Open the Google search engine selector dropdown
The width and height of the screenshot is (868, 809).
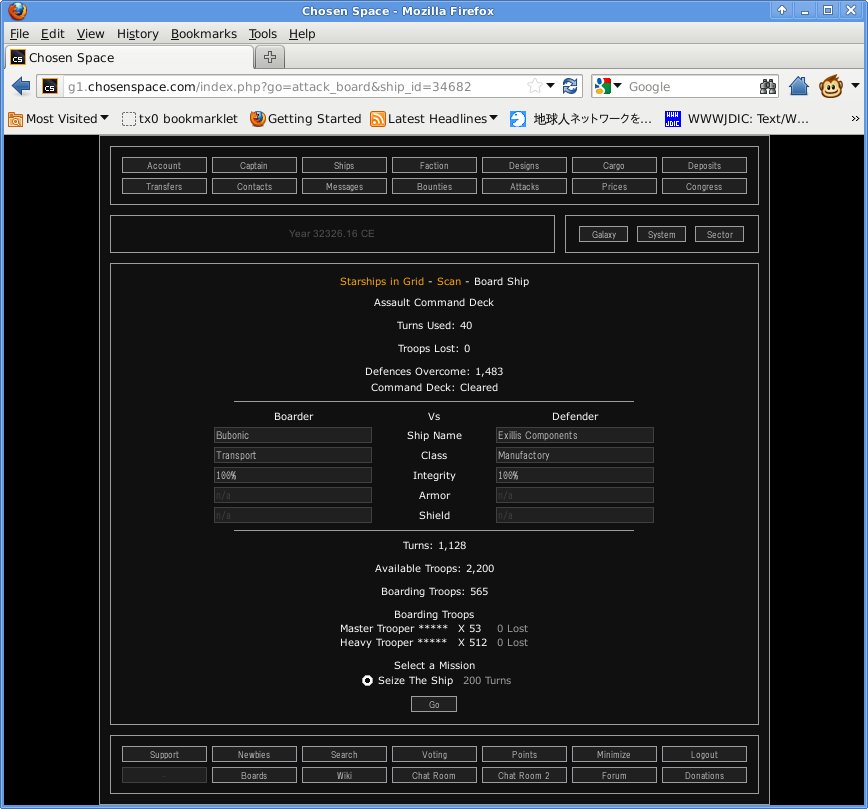(x=610, y=87)
